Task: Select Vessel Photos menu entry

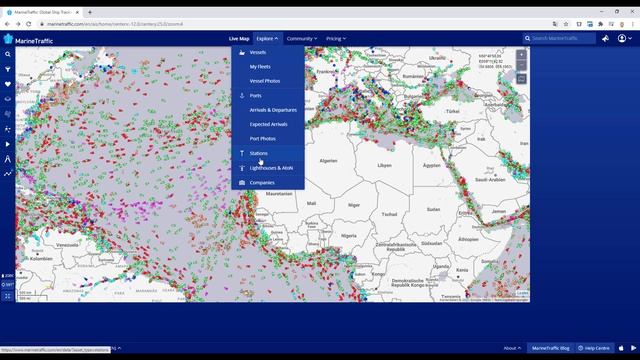Action: (x=268, y=81)
